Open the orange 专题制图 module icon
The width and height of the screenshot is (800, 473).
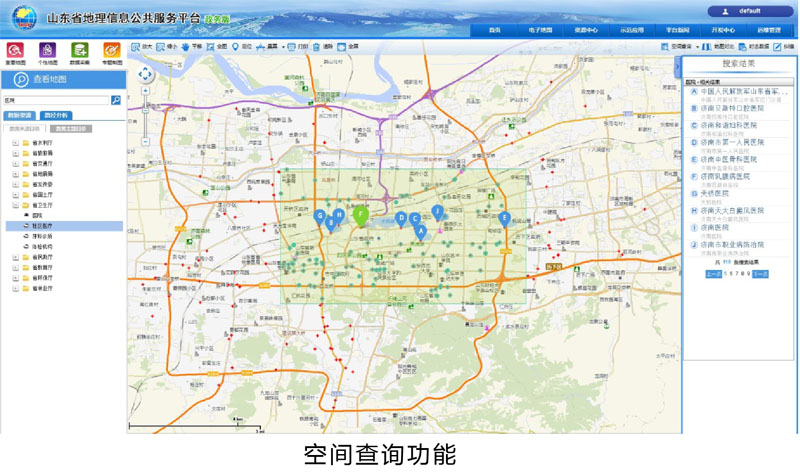point(112,50)
